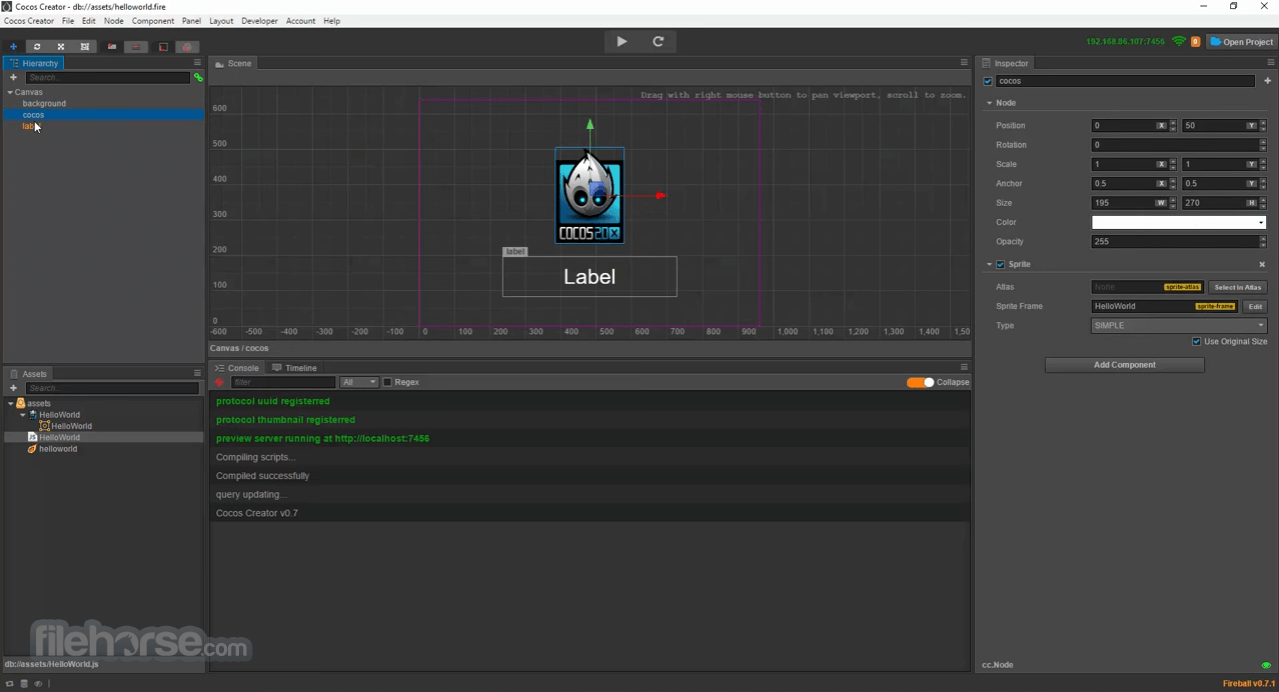1279x692 pixels.
Task: Collapse the HelloWorld texture asset
Action: click(x=23, y=415)
